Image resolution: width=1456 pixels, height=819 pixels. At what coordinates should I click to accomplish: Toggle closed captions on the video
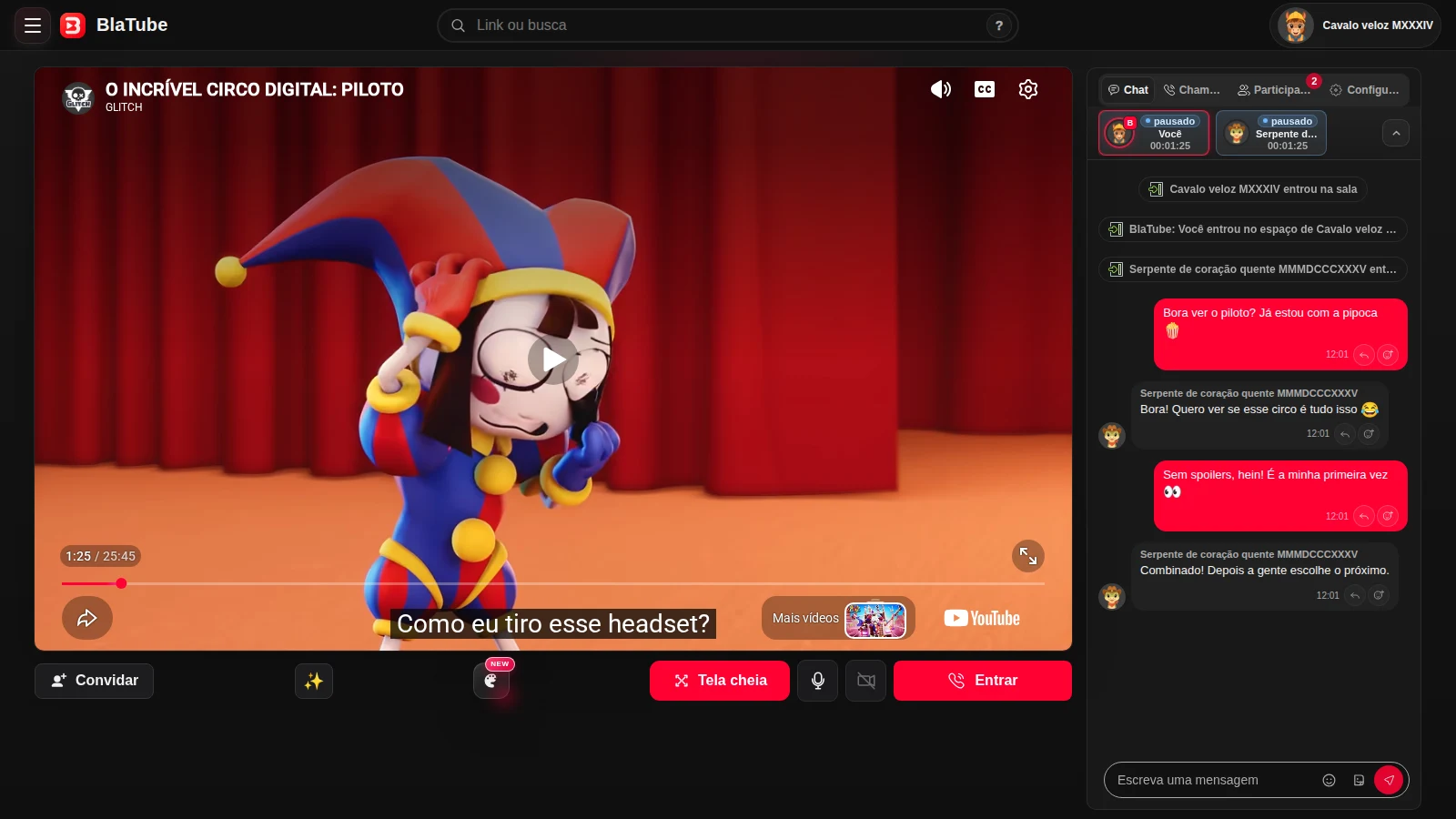click(x=985, y=89)
